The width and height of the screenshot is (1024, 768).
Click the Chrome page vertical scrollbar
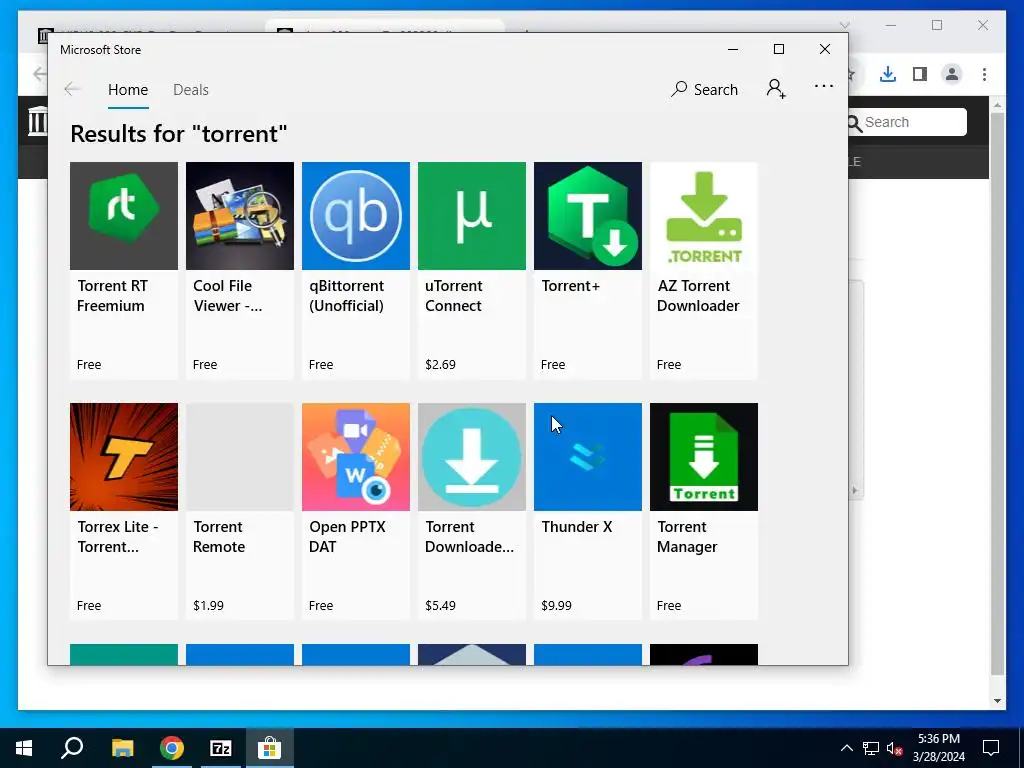[997, 392]
